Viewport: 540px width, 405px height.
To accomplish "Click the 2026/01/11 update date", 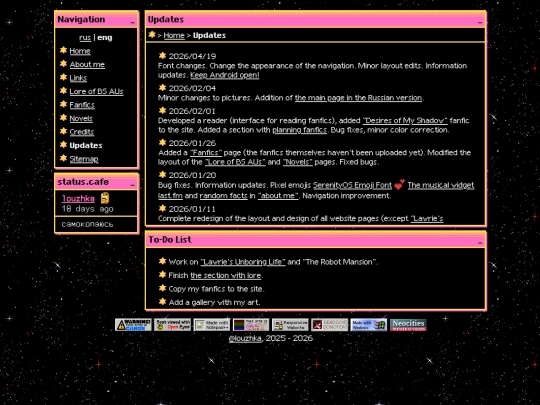I will pos(192,209).
